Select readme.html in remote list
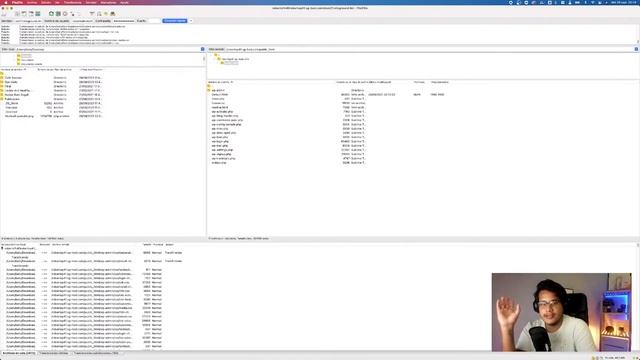This screenshot has height=360, width=640. [220, 107]
